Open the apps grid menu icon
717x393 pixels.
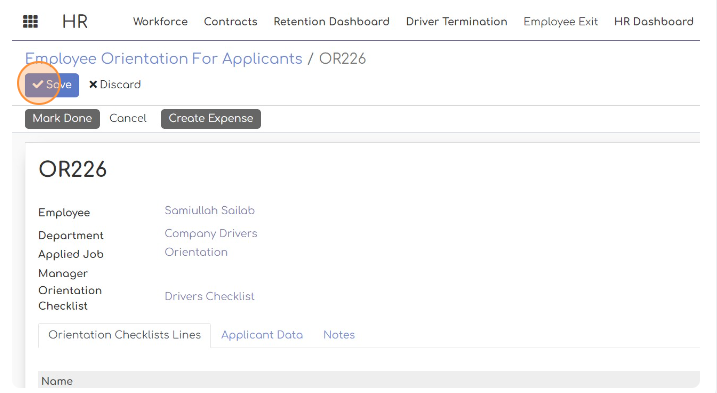coord(30,22)
